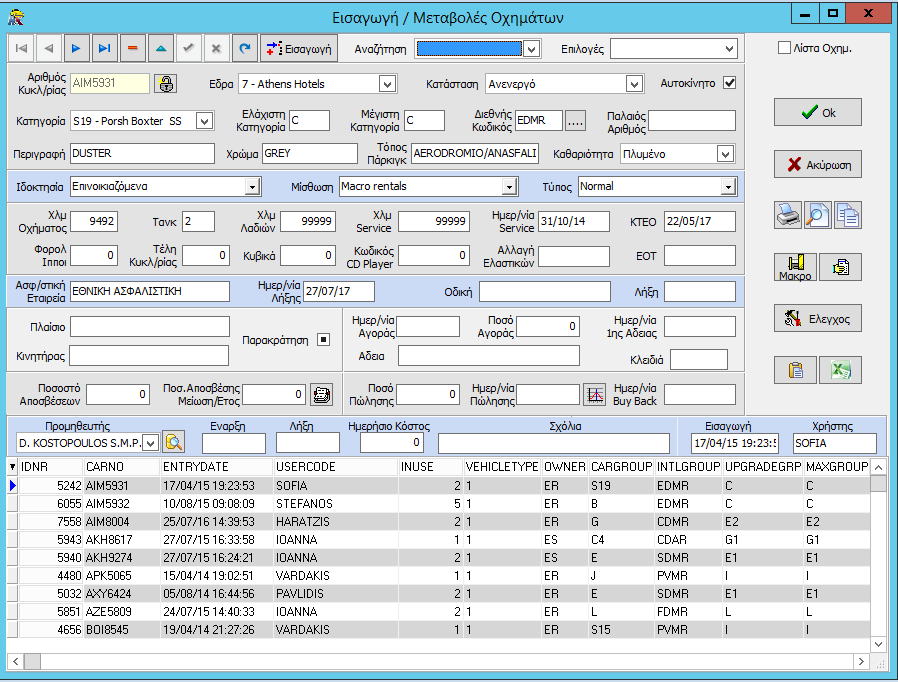
Task: Click the padlock icon beside plate number
Action: point(167,84)
